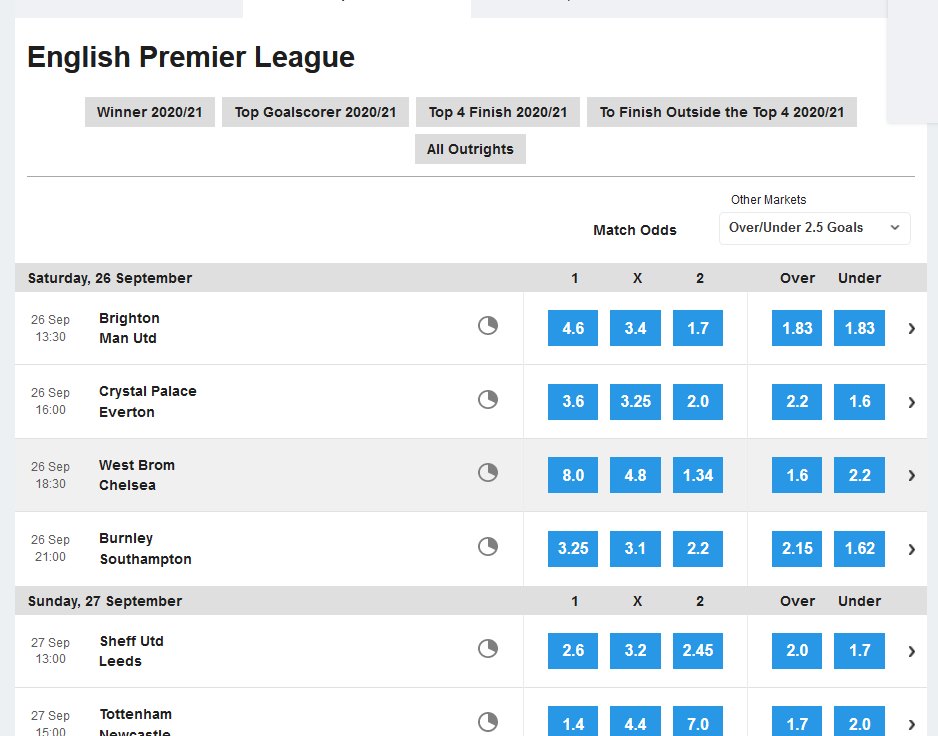The image size is (938, 736).
Task: Pick the 1.34 odds for Chelsea away win
Action: click(698, 475)
